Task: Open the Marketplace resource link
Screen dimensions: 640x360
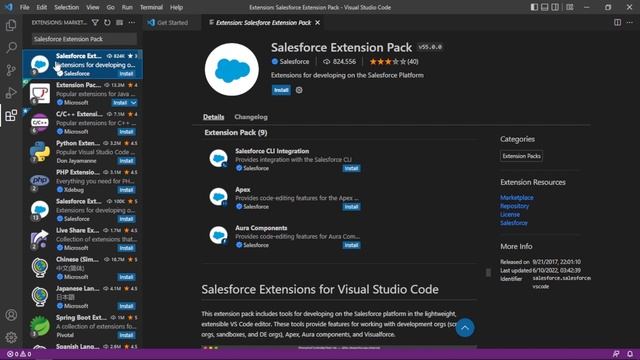Action: click(517, 198)
